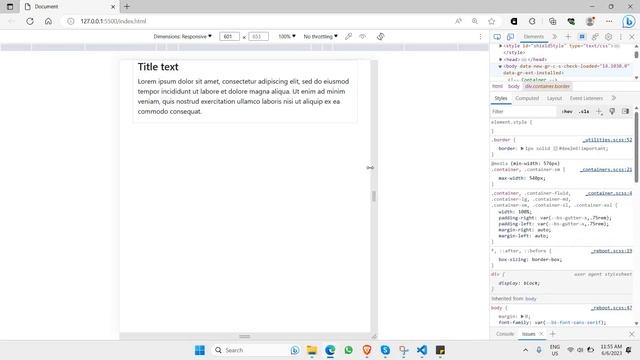Expand the style element node
Viewport: 640px width, 360px height.
(x=501, y=46)
